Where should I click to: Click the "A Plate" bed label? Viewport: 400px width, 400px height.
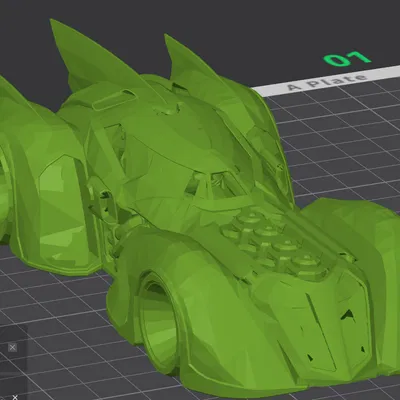coord(326,83)
